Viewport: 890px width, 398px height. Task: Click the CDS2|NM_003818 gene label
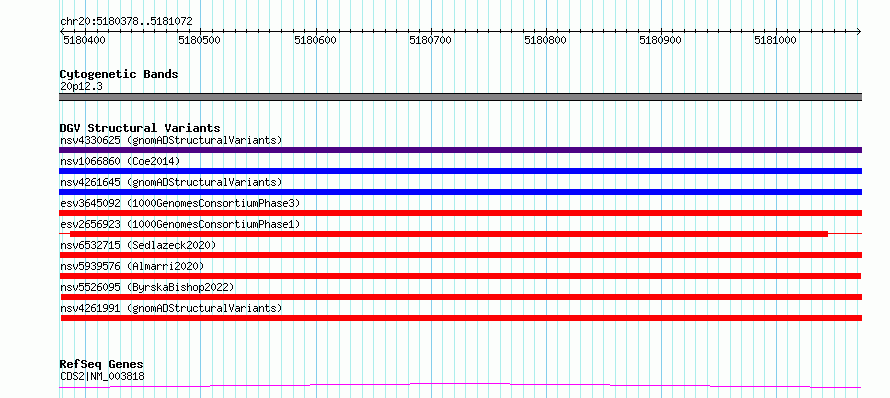[x=102, y=376]
